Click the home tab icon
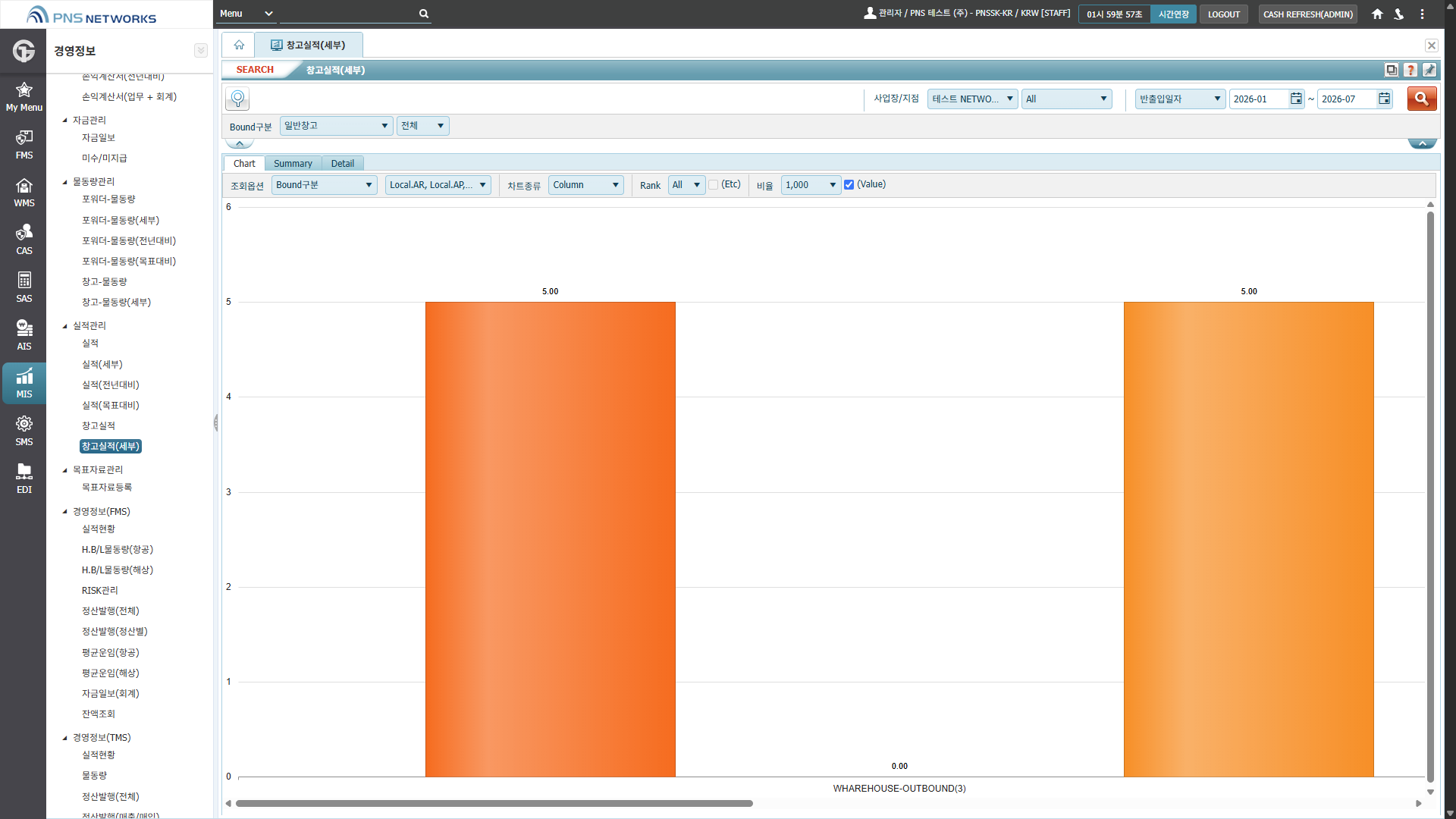Screen dimensions: 1456x819 pyautogui.click(x=239, y=45)
